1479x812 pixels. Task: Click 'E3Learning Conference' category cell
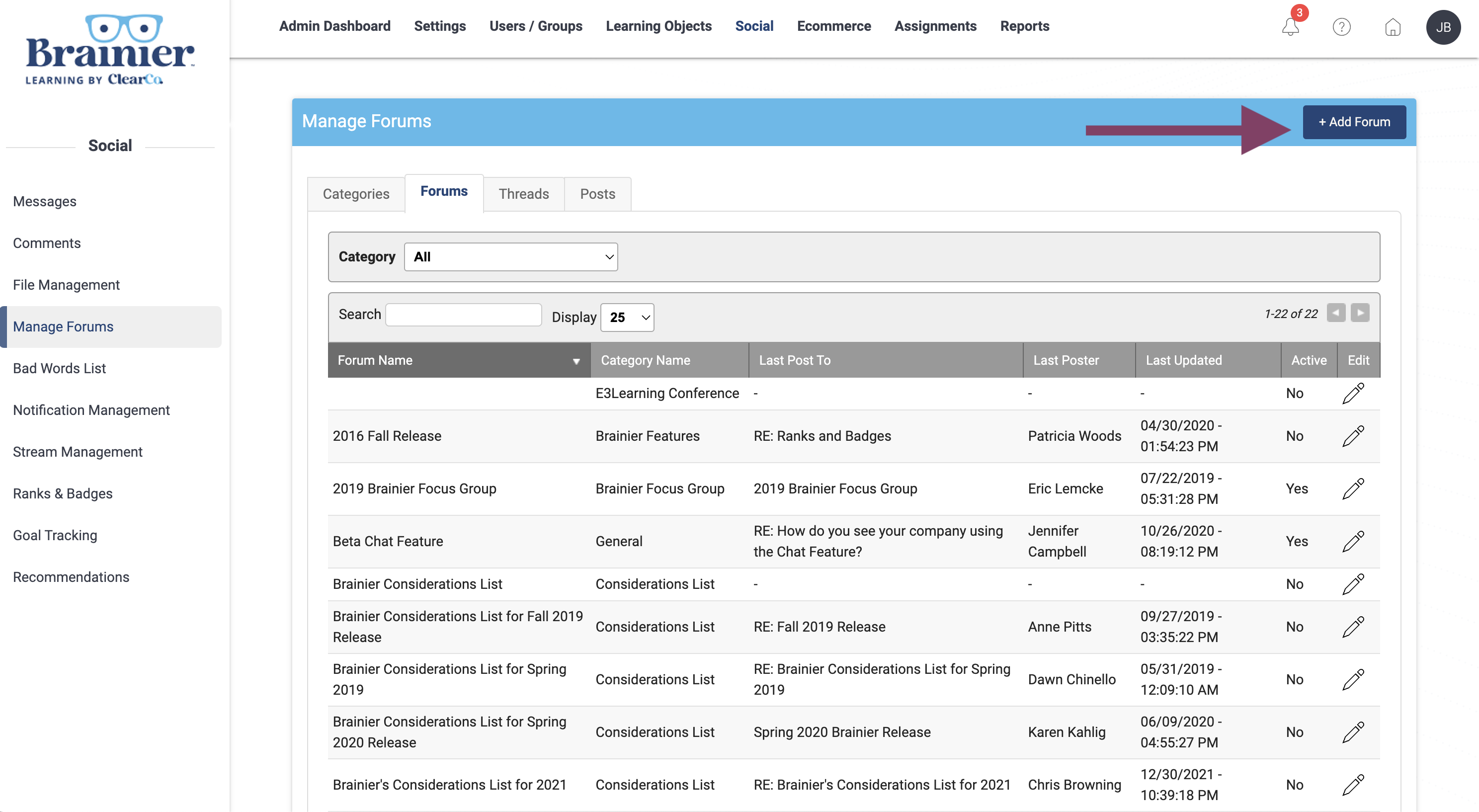point(667,394)
